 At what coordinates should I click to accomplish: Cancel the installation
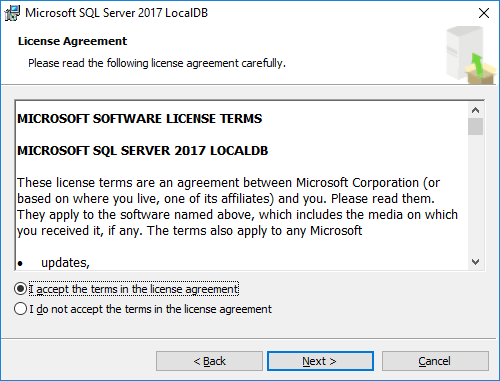coord(435,361)
